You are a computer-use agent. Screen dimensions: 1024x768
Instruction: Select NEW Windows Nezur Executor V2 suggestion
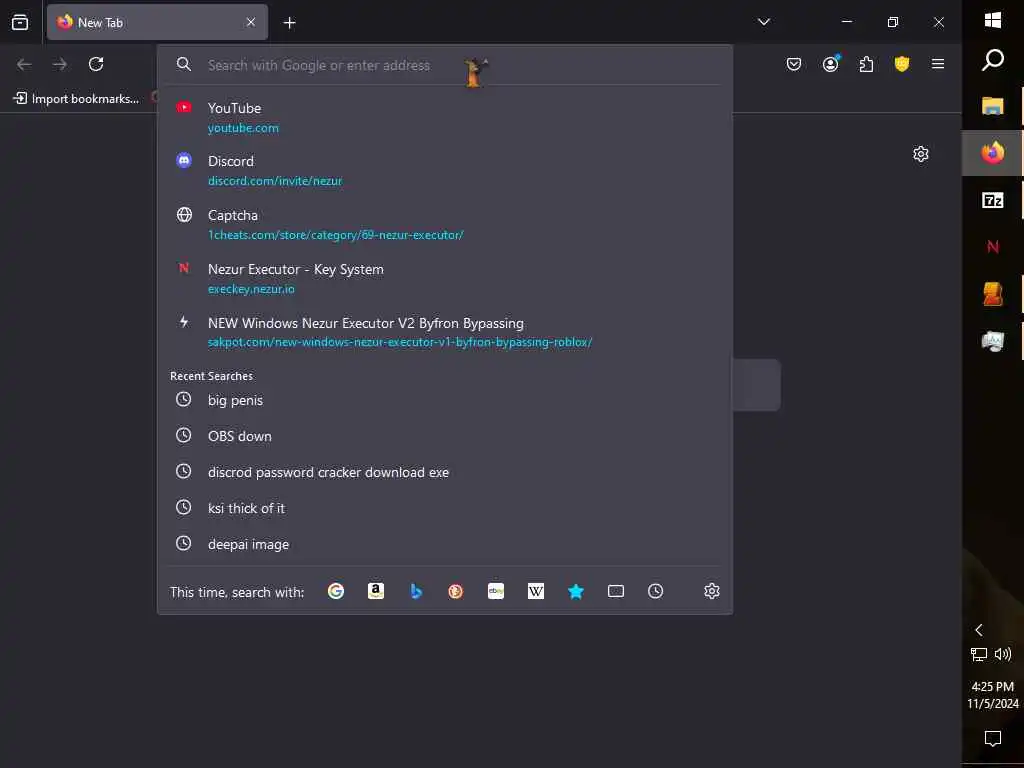coord(444,332)
